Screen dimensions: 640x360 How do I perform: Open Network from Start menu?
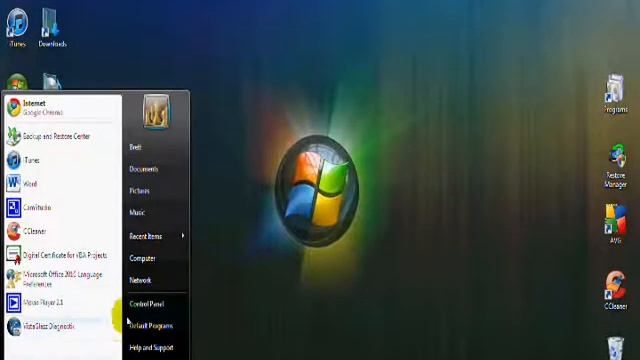pyautogui.click(x=140, y=280)
